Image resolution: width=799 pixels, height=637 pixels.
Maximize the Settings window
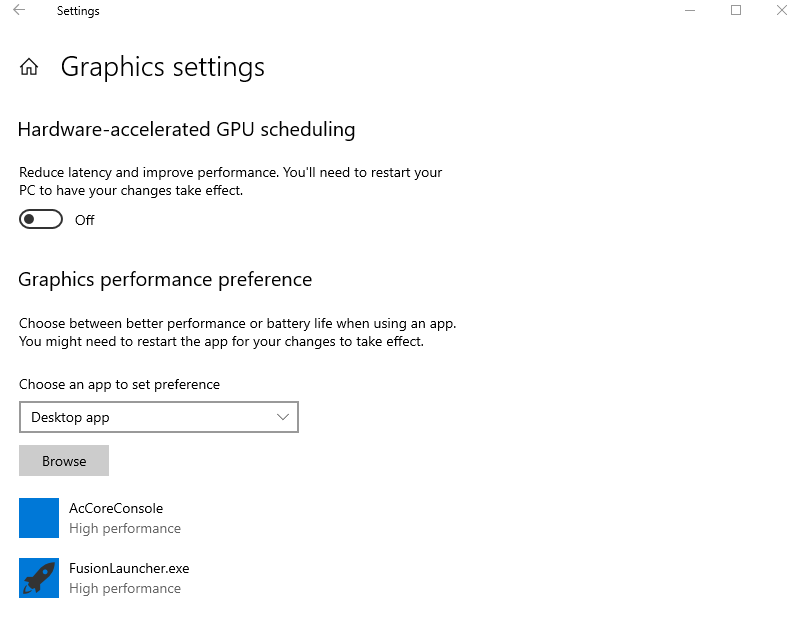pos(736,11)
